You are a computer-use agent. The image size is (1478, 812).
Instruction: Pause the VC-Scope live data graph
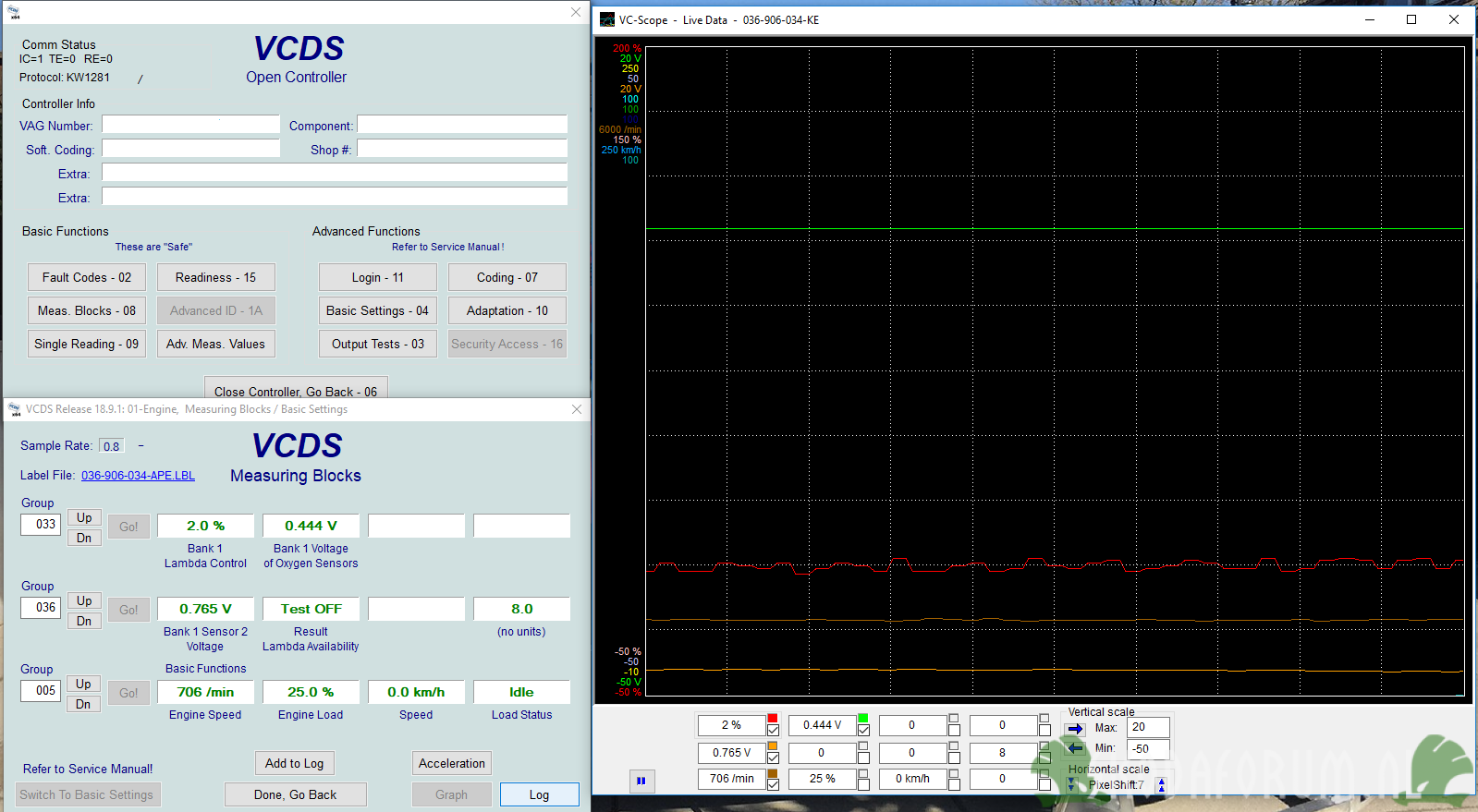coord(641,781)
